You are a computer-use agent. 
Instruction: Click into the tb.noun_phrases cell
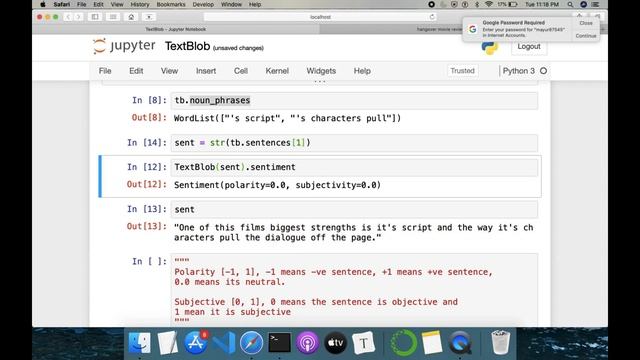click(x=354, y=100)
